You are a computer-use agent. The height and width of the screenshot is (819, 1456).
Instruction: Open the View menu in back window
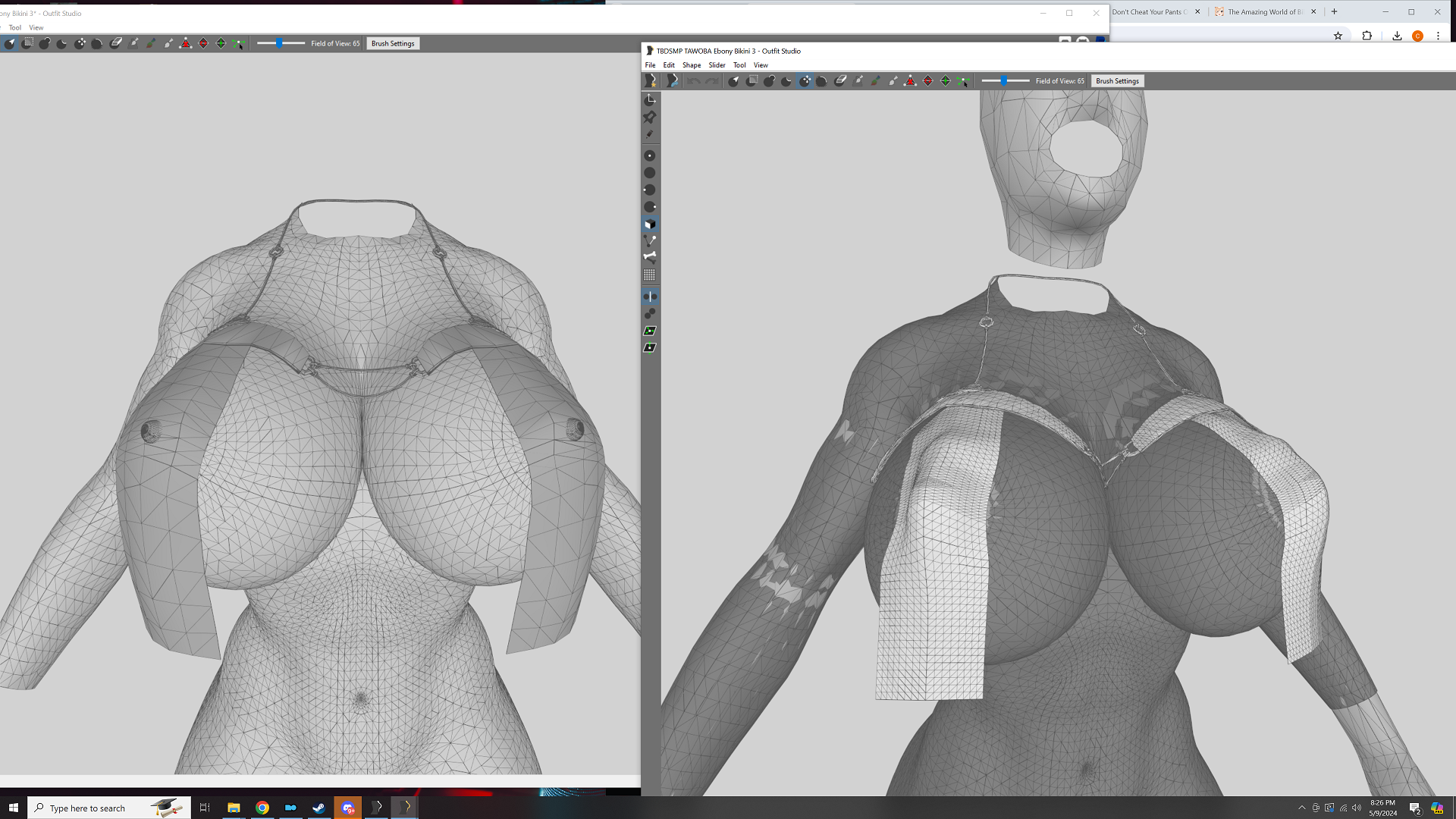[36, 27]
